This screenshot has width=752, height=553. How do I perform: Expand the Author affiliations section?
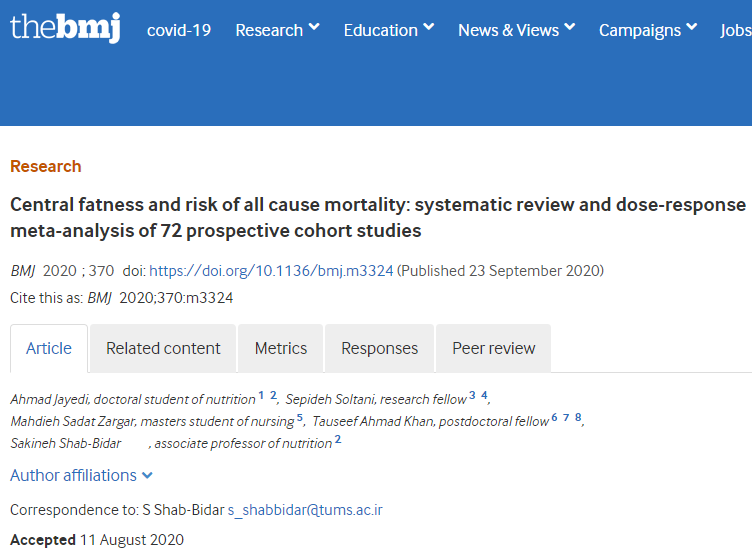click(x=82, y=475)
